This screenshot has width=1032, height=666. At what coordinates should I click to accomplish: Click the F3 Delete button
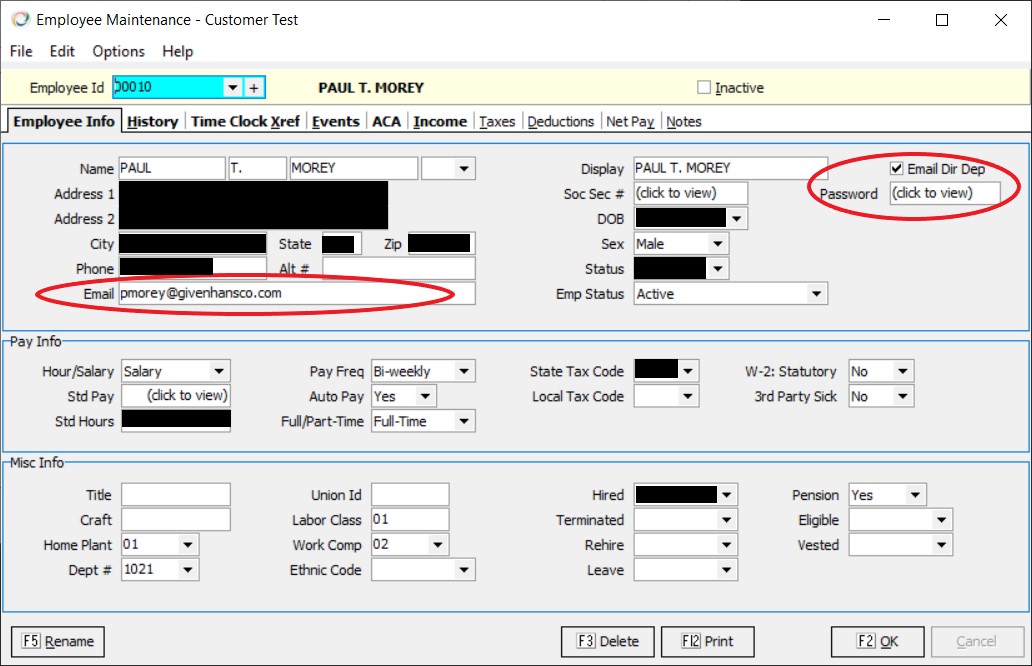tap(608, 641)
